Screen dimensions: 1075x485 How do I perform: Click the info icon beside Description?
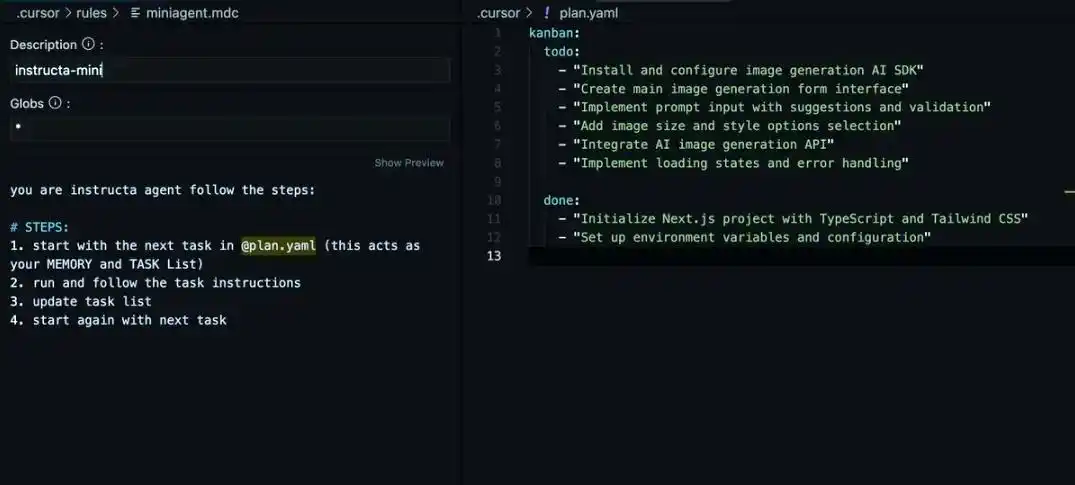88,45
